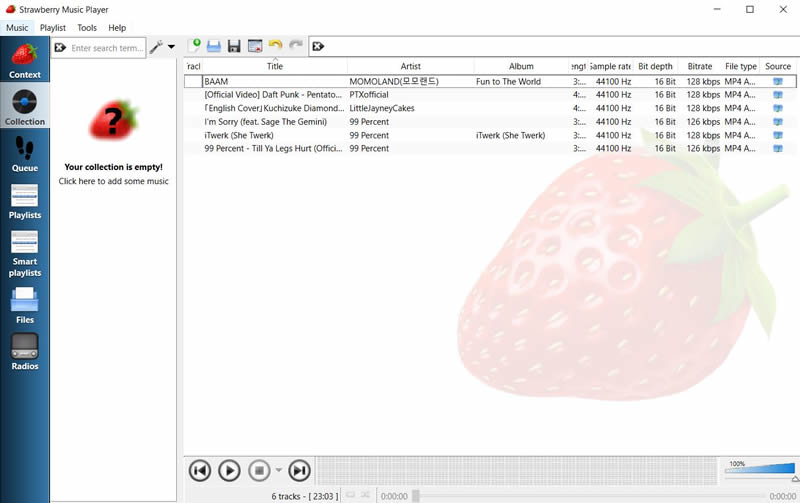The image size is (800, 503).
Task: Select the Kuchizuke Diamond English Cover track
Action: pos(273,108)
